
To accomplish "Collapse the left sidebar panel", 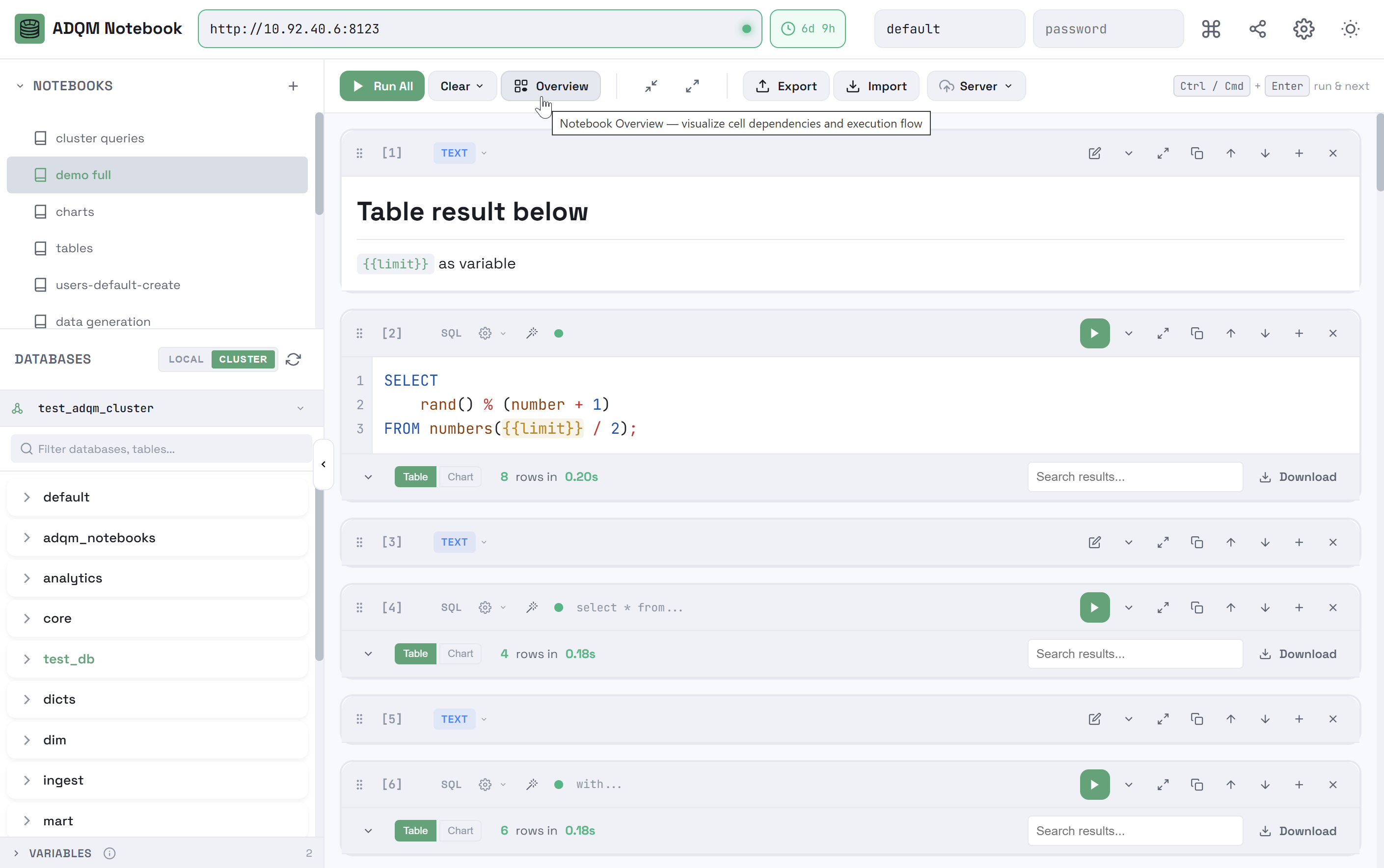I will (x=324, y=465).
